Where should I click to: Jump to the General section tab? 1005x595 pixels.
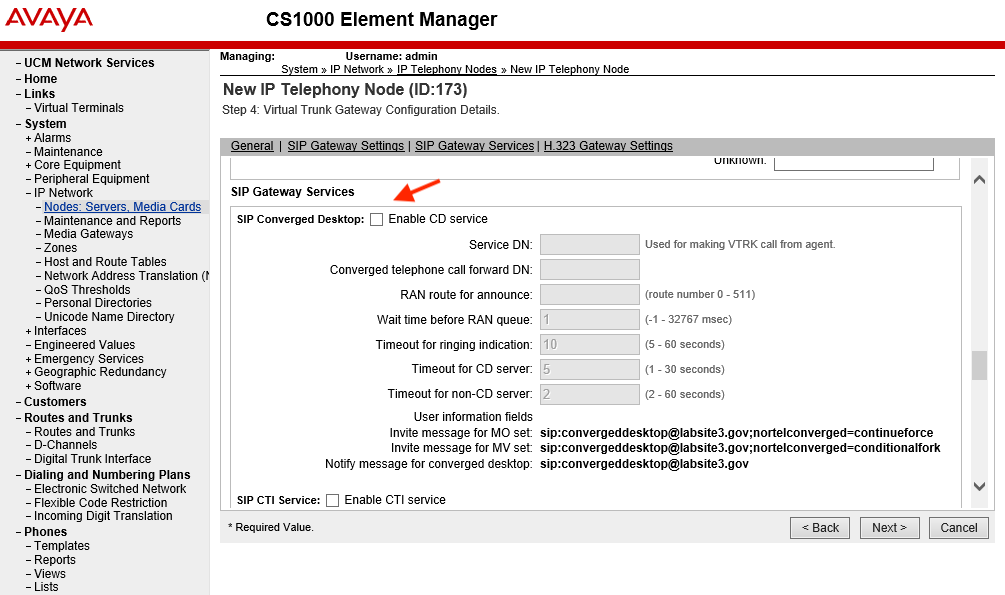click(252, 146)
